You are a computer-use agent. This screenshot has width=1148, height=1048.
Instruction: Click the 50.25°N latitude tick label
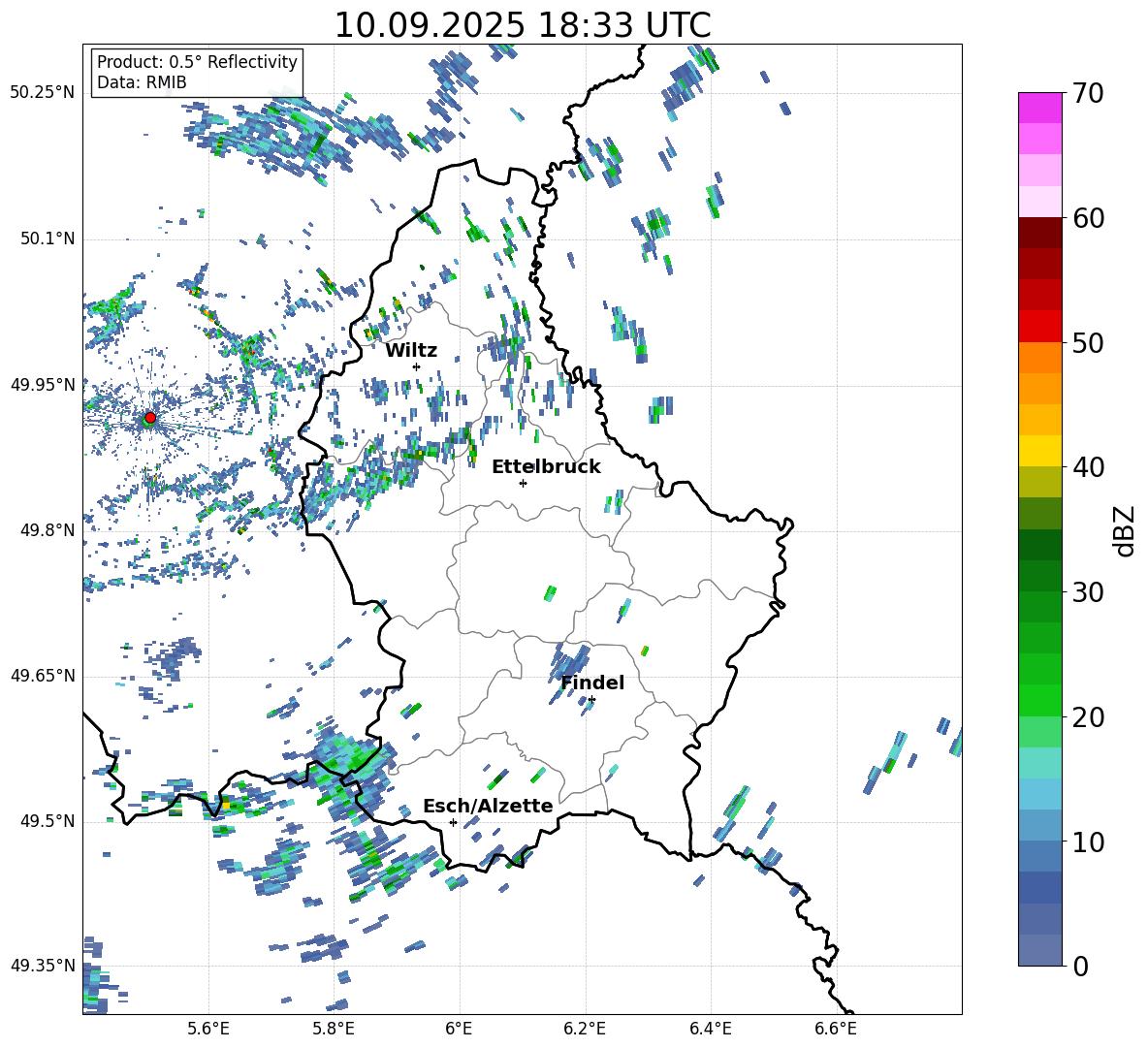tap(42, 93)
